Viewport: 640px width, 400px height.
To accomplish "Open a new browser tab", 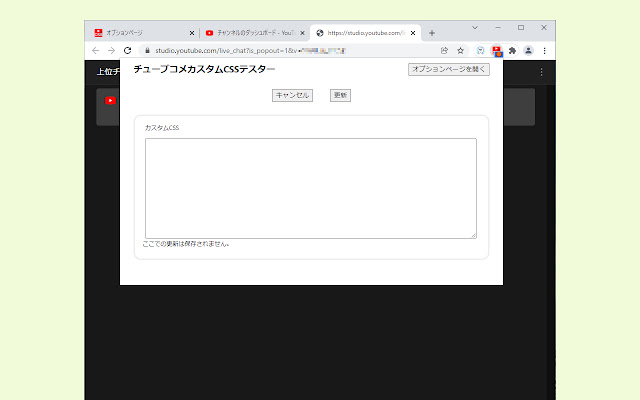I will pyautogui.click(x=432, y=33).
